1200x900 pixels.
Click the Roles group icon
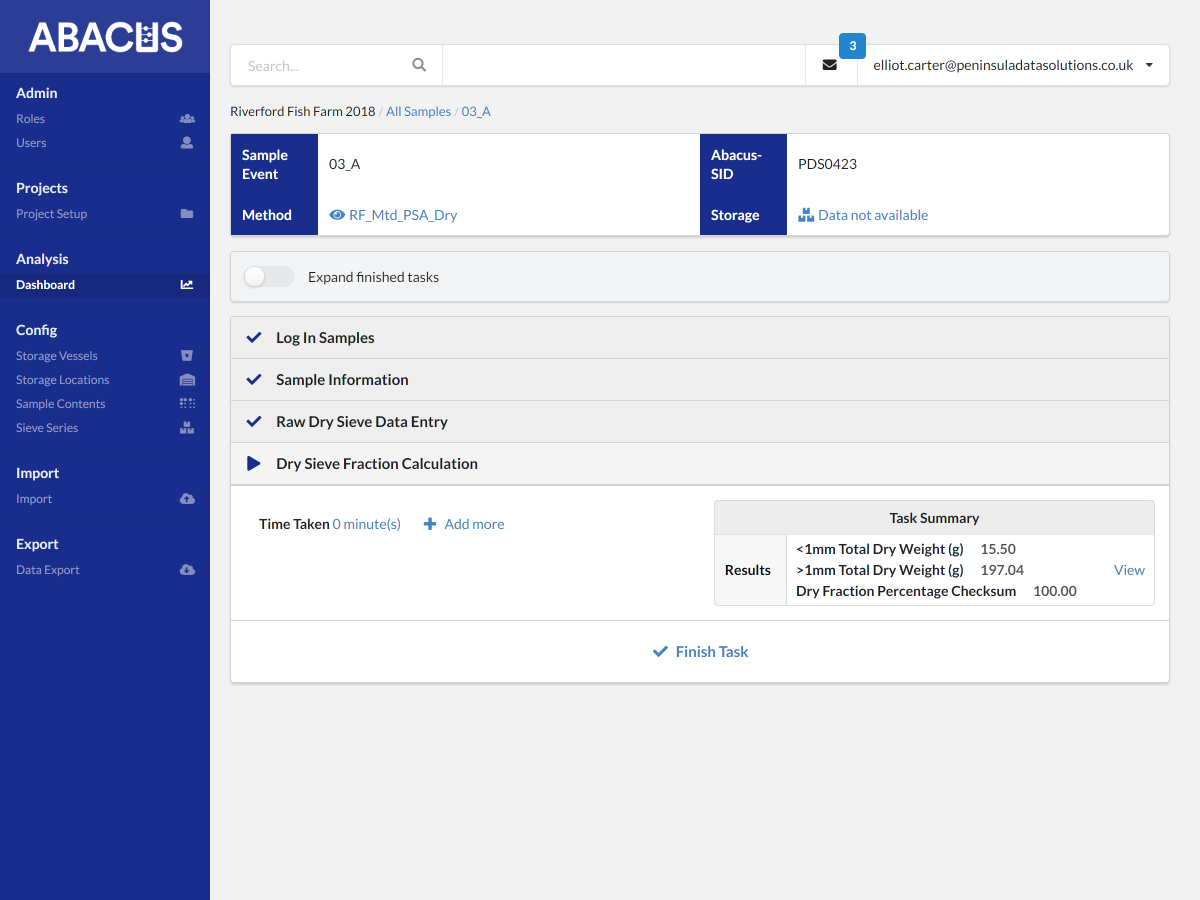tap(187, 119)
